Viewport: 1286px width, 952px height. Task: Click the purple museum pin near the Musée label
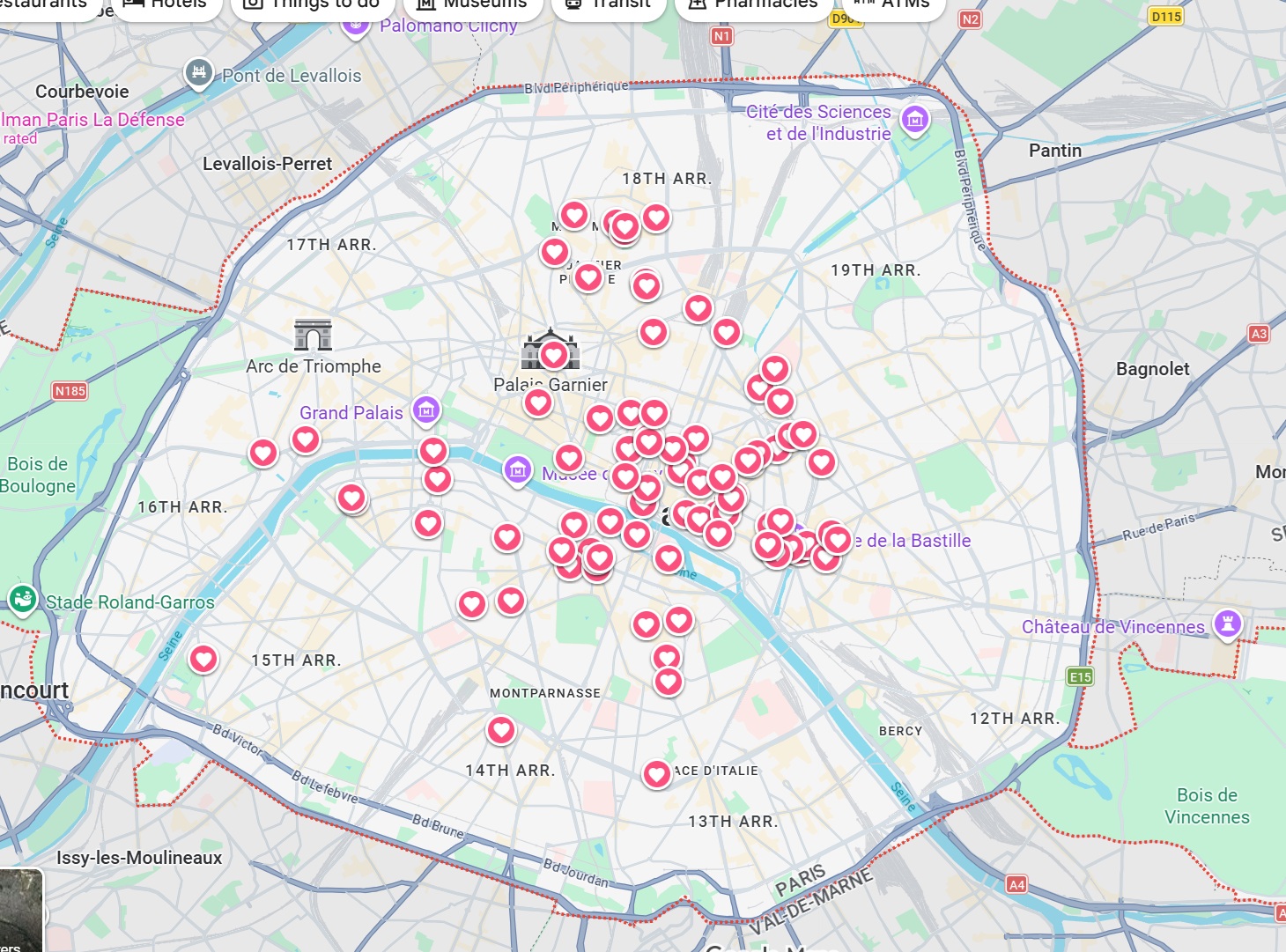point(518,470)
